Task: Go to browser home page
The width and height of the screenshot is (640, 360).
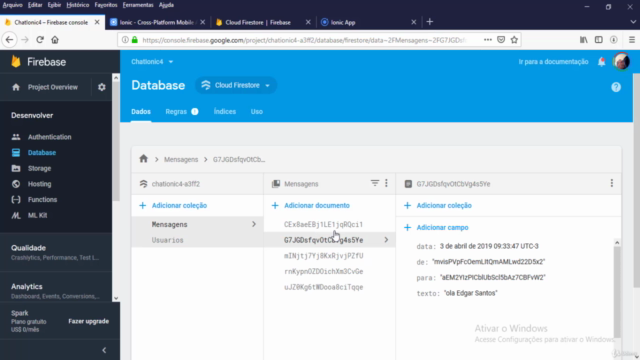Action: 55,40
